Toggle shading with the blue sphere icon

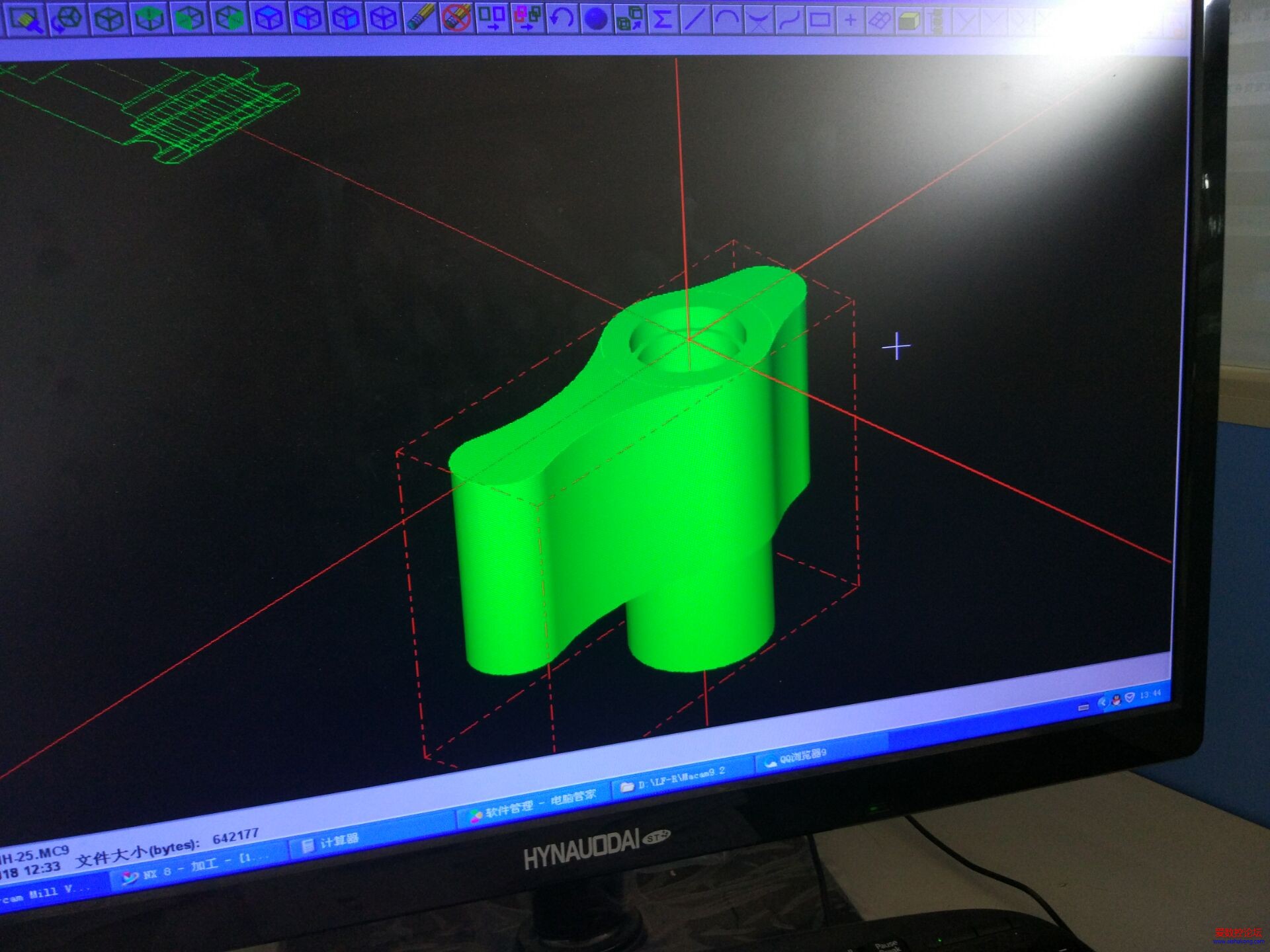(596, 19)
